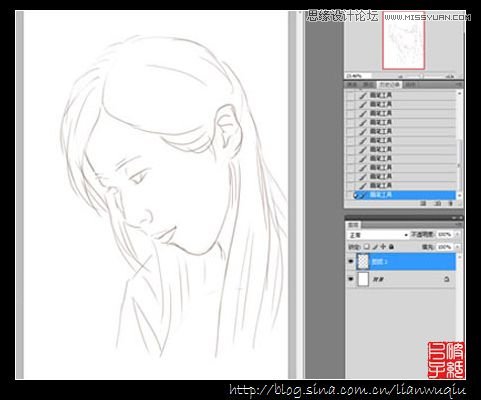Viewport: 481px width, 400px height.
Task: Select the Background (背景) layer name
Action: (x=378, y=279)
